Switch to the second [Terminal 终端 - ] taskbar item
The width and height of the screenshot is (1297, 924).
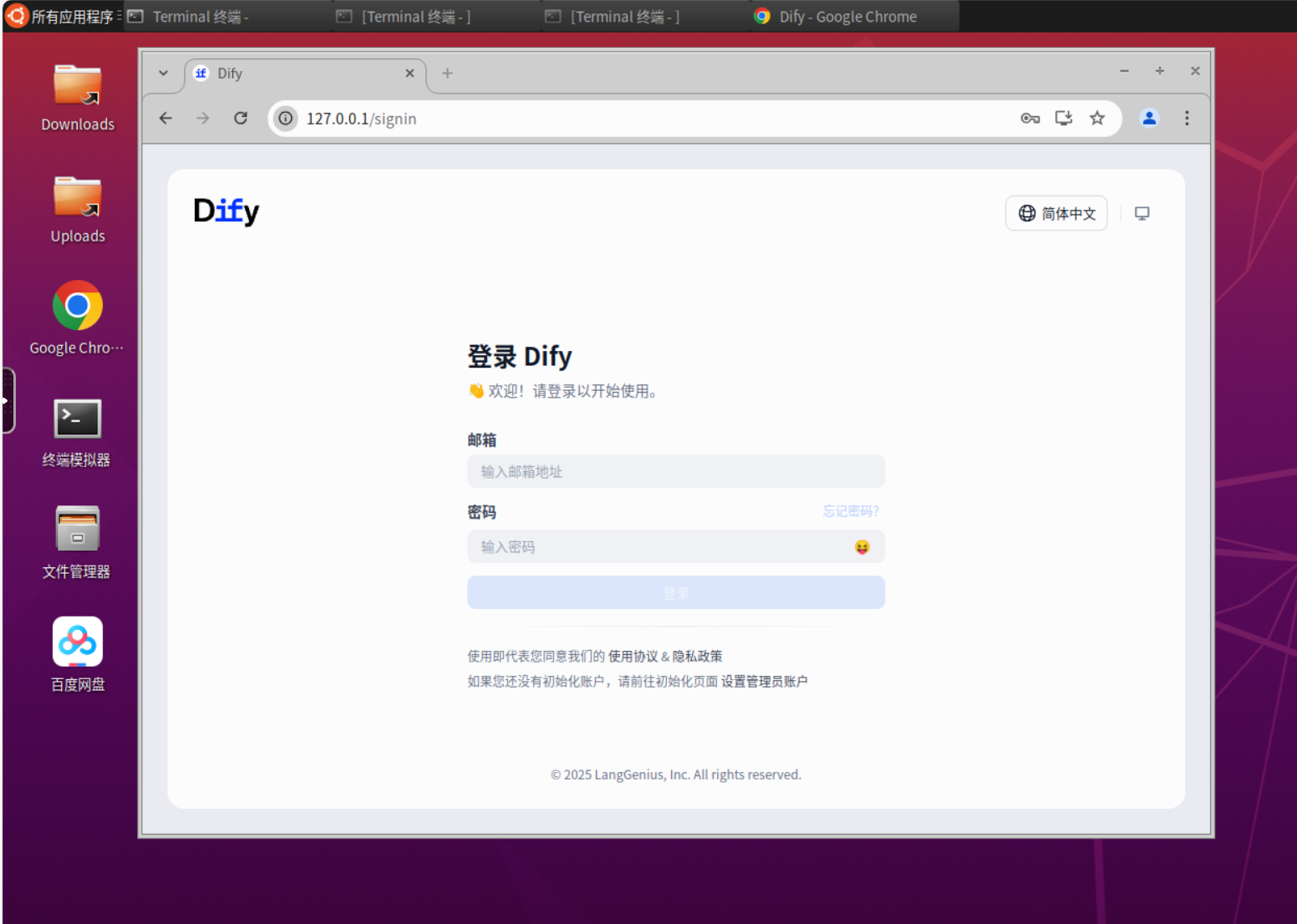[x=645, y=17]
